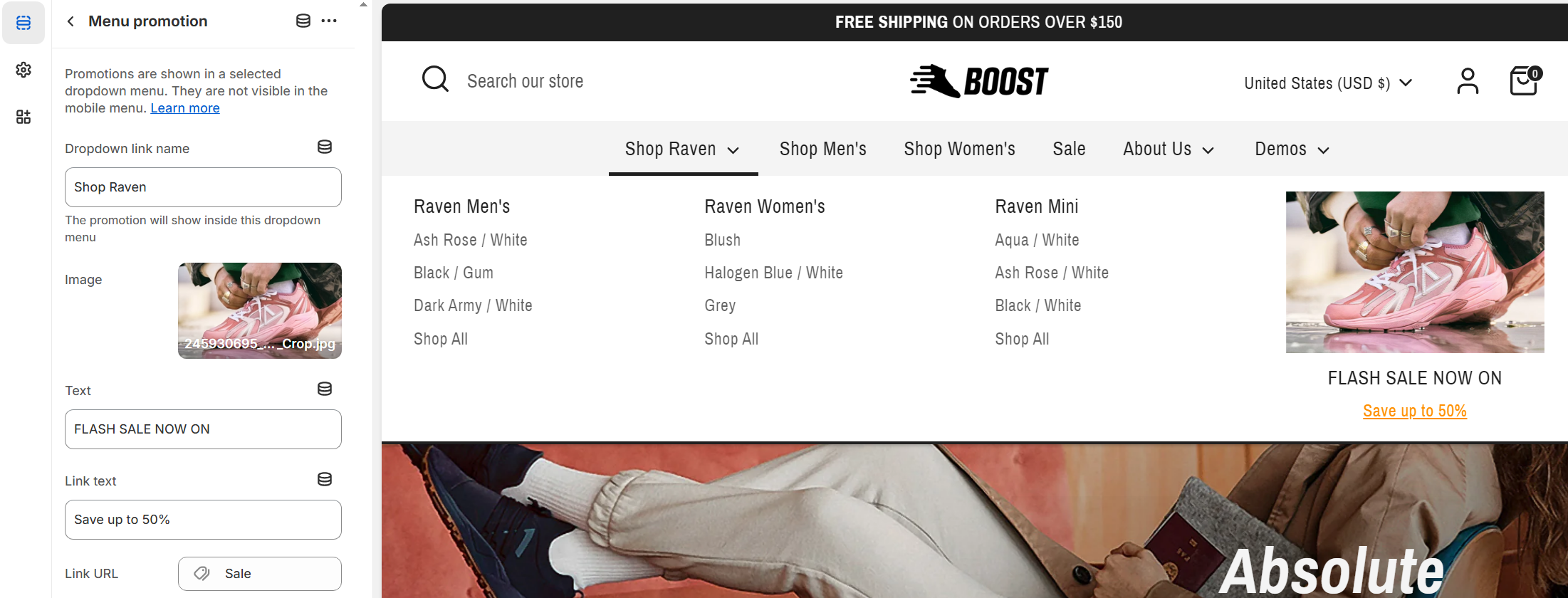Open the account profile icon
1568x598 pixels.
[x=1468, y=81]
